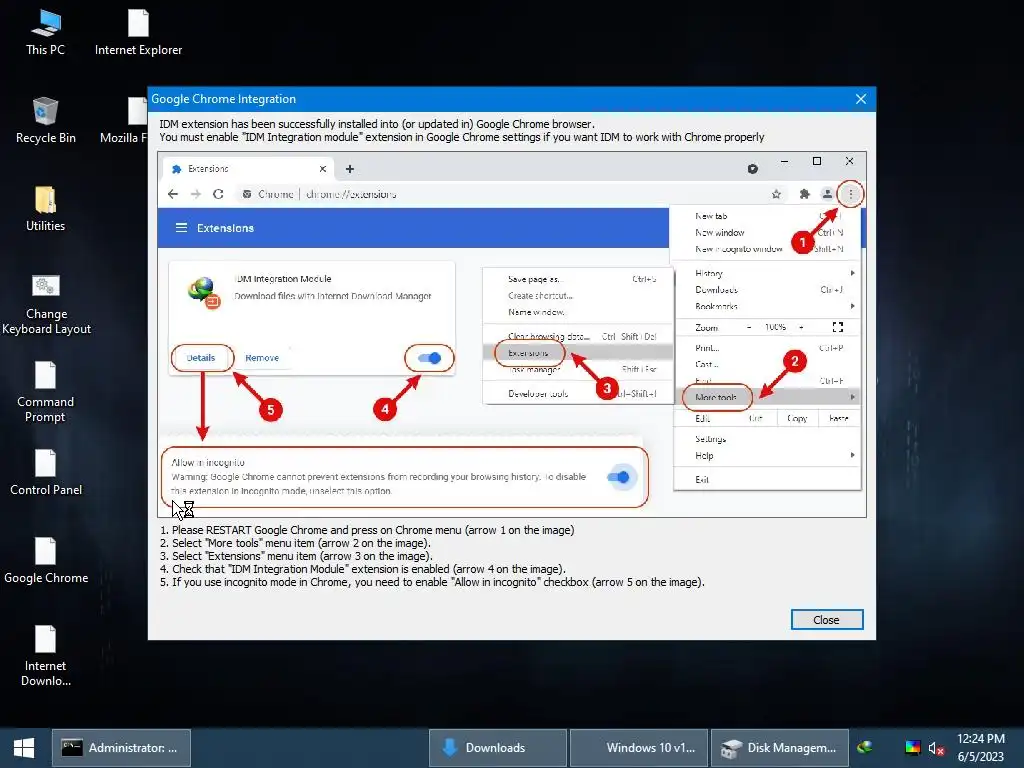Select the Recycle Bin desktop icon

pyautogui.click(x=45, y=121)
